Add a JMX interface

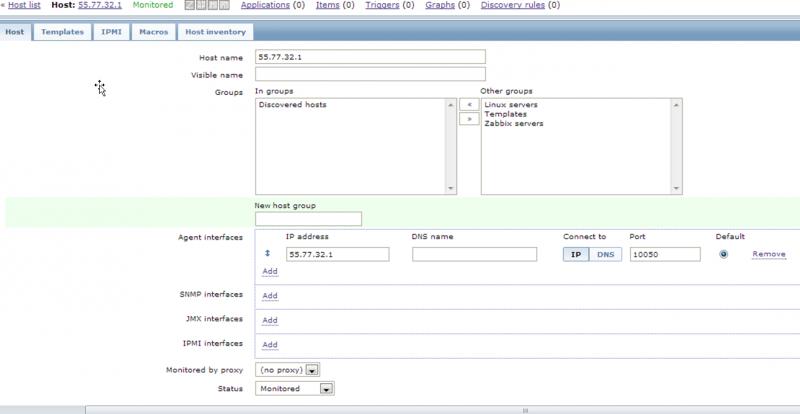(270, 320)
